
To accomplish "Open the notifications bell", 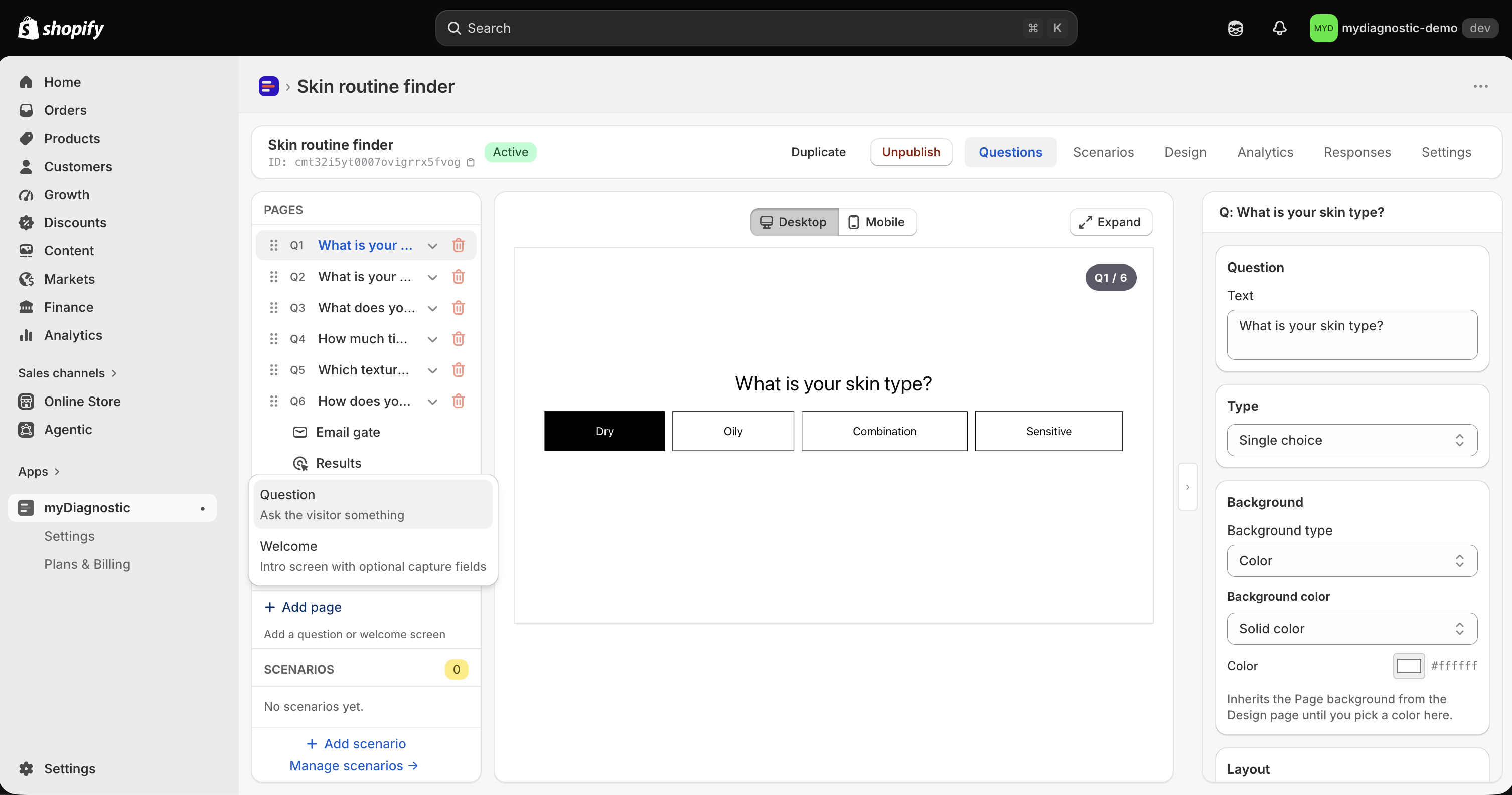I will 1280,28.
